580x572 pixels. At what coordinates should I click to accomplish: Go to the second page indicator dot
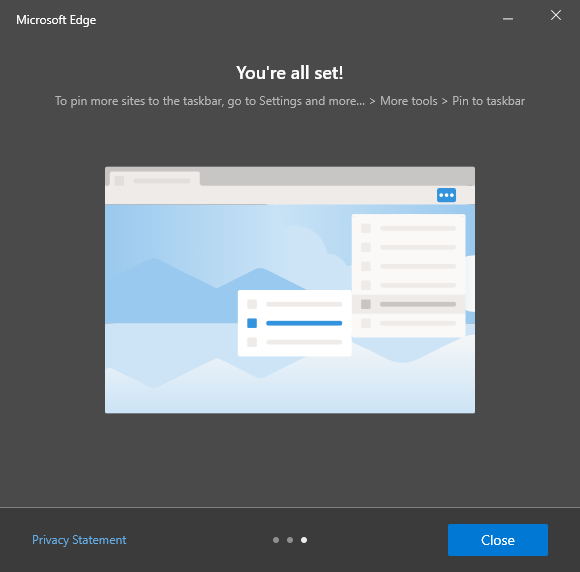tap(290, 540)
